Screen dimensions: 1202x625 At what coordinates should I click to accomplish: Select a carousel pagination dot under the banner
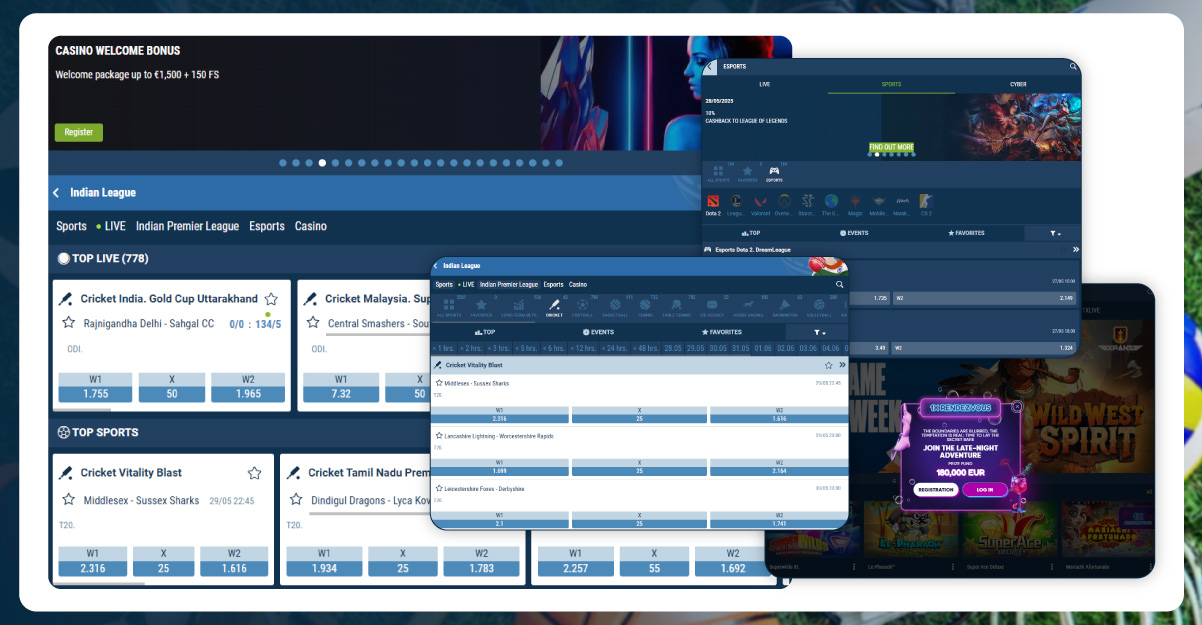[322, 162]
